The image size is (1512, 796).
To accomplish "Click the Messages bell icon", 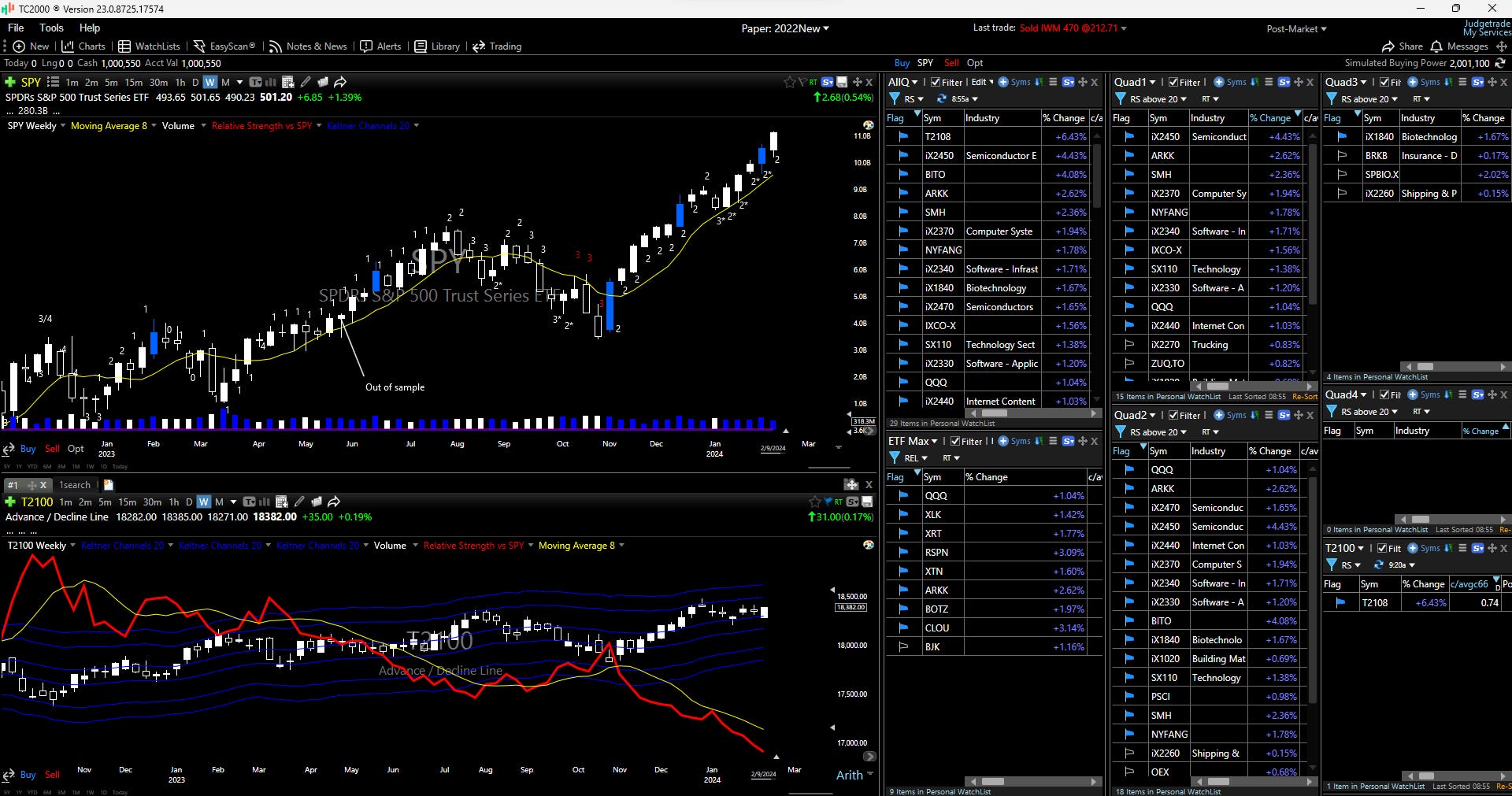I will (1436, 46).
